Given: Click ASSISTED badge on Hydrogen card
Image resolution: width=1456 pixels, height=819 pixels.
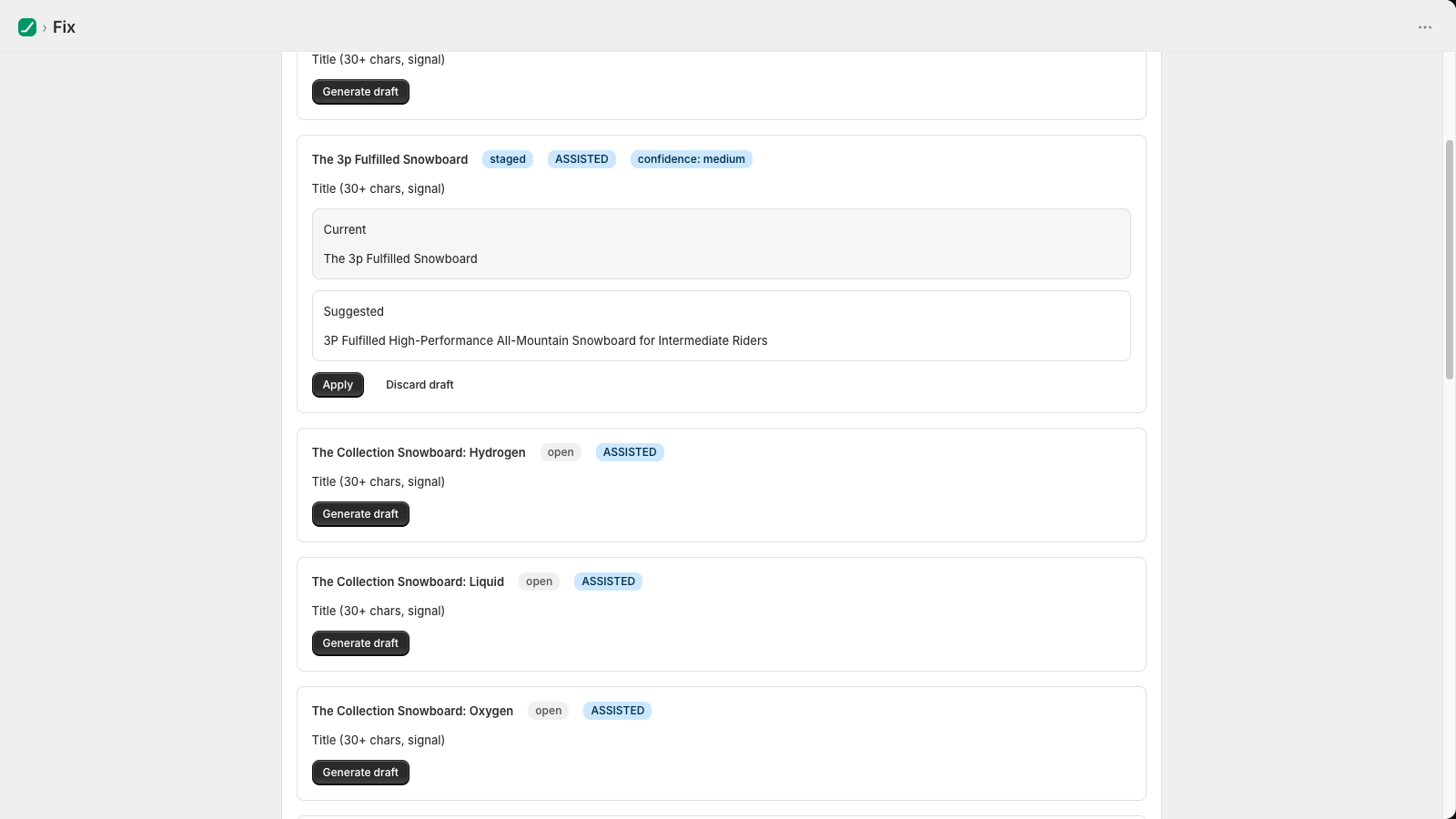Looking at the screenshot, I should (630, 452).
